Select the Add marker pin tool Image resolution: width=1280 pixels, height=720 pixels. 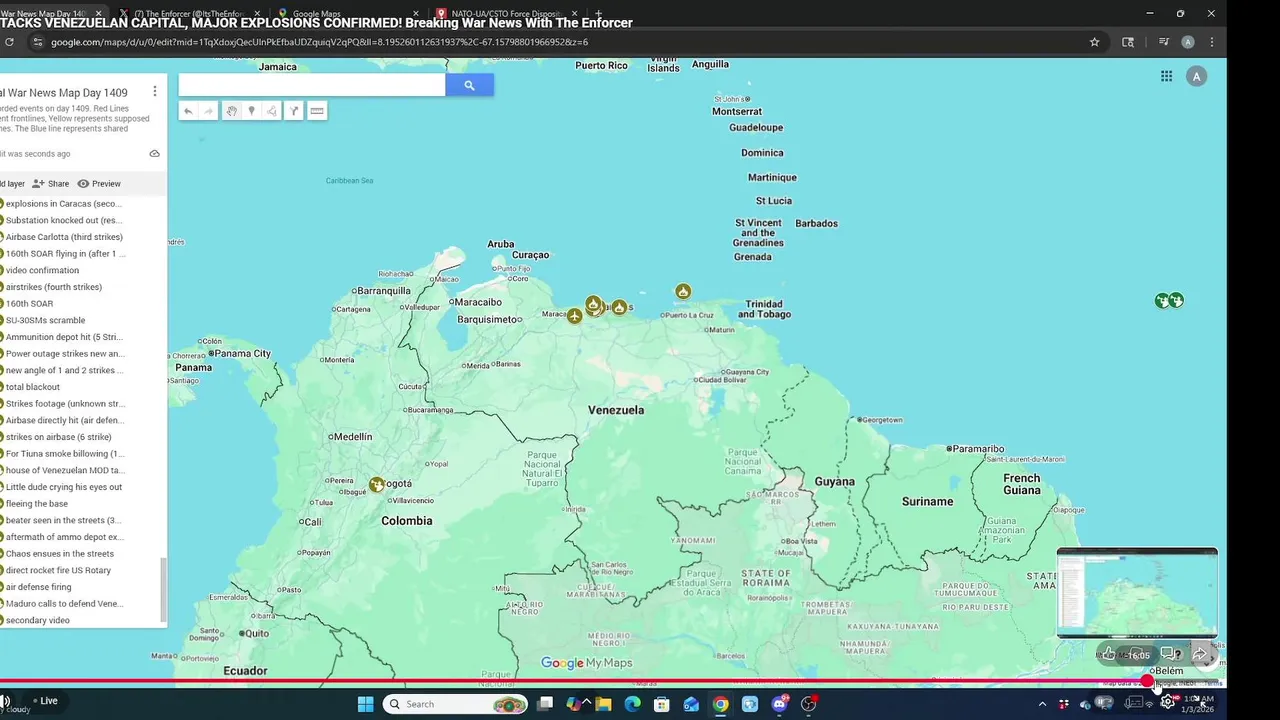tap(251, 111)
